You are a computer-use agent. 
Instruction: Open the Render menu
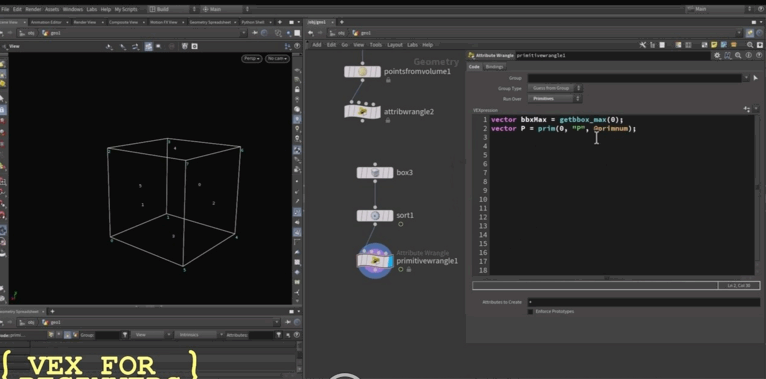coord(33,9)
